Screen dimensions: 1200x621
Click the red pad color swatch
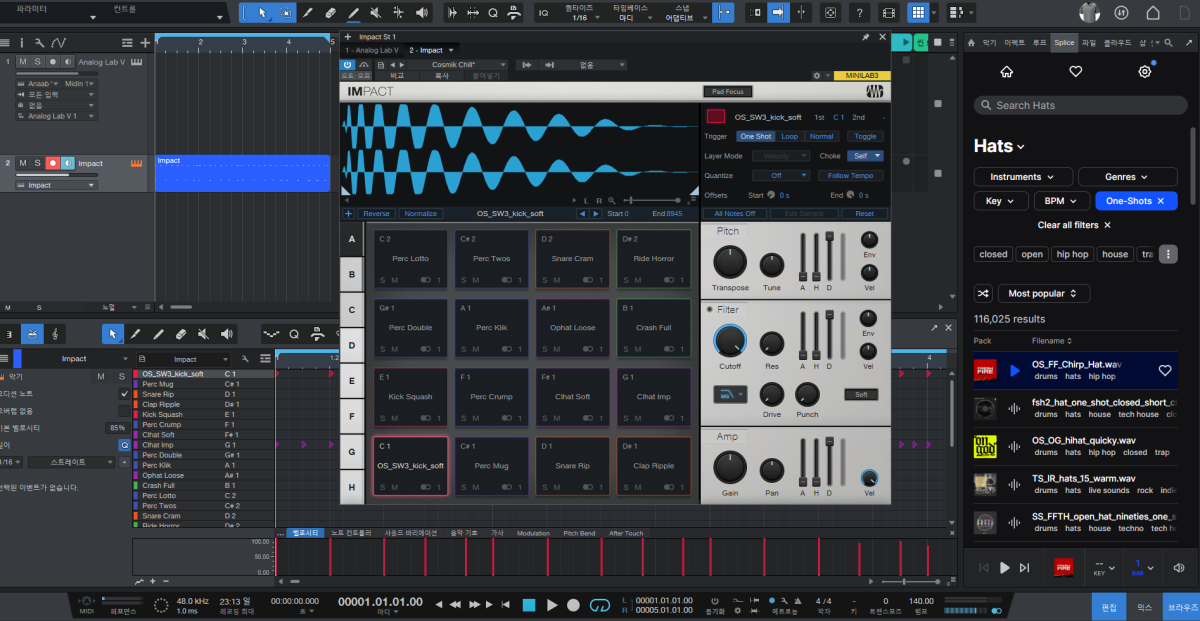[x=716, y=117]
